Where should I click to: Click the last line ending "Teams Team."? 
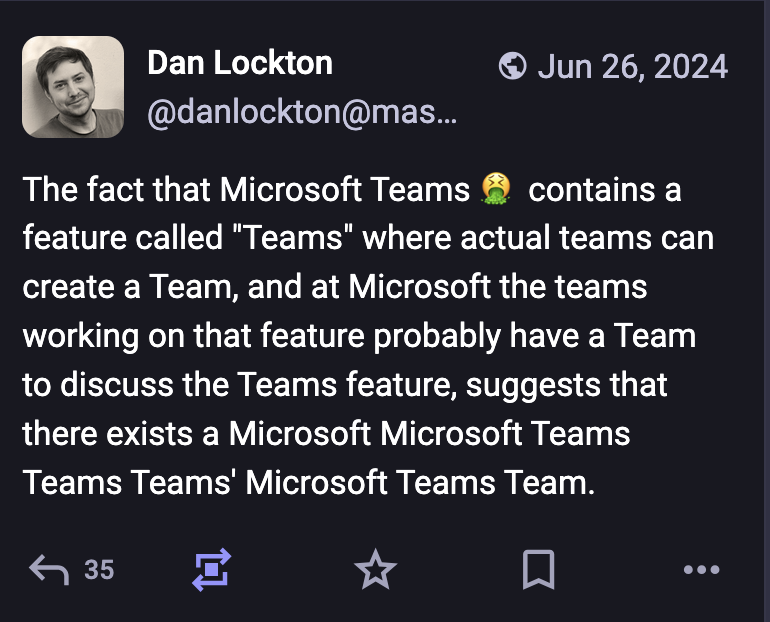tap(309, 483)
